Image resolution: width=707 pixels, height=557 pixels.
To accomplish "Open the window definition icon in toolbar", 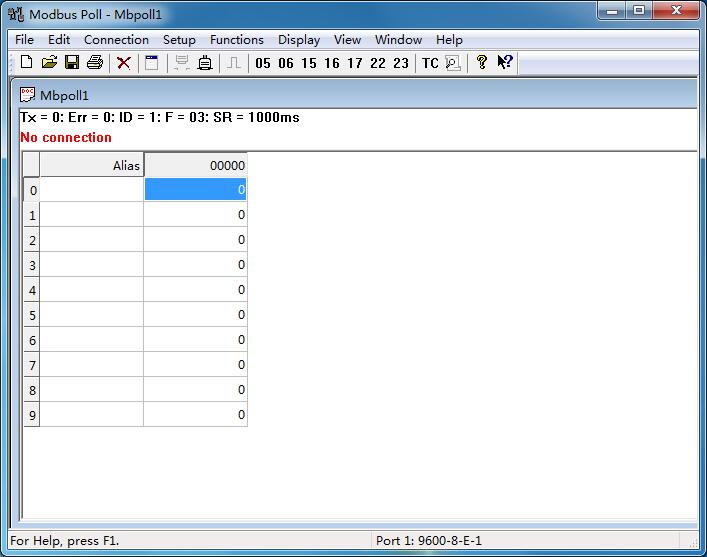I will click(152, 63).
